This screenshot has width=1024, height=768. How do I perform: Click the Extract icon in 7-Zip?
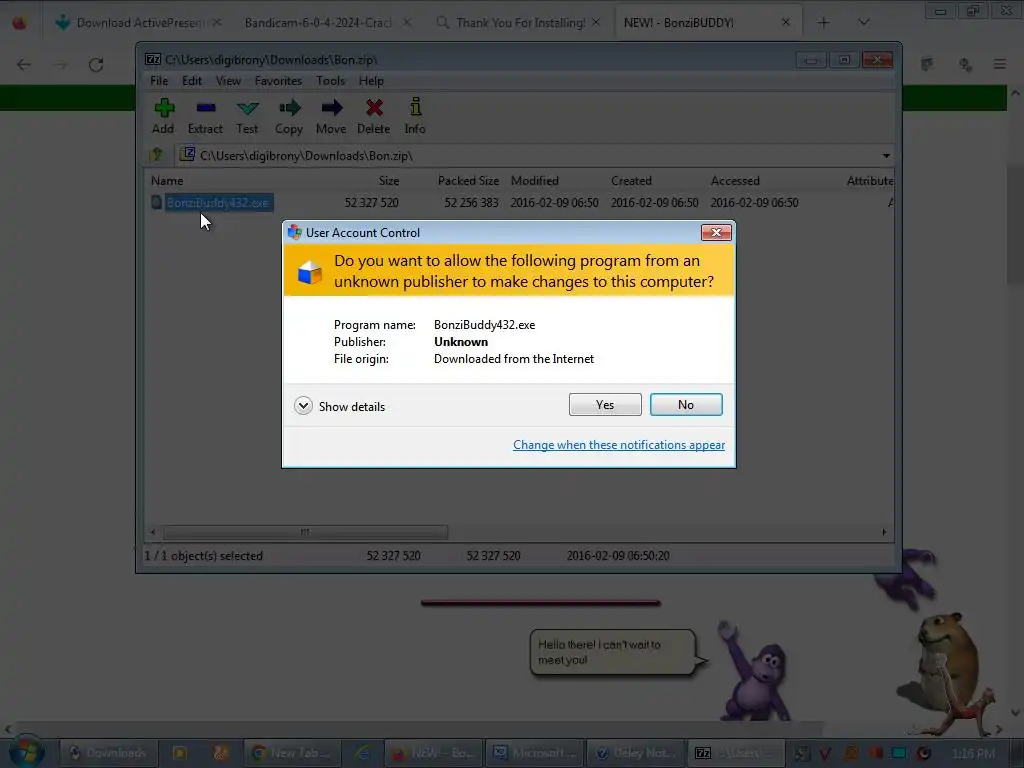(205, 116)
